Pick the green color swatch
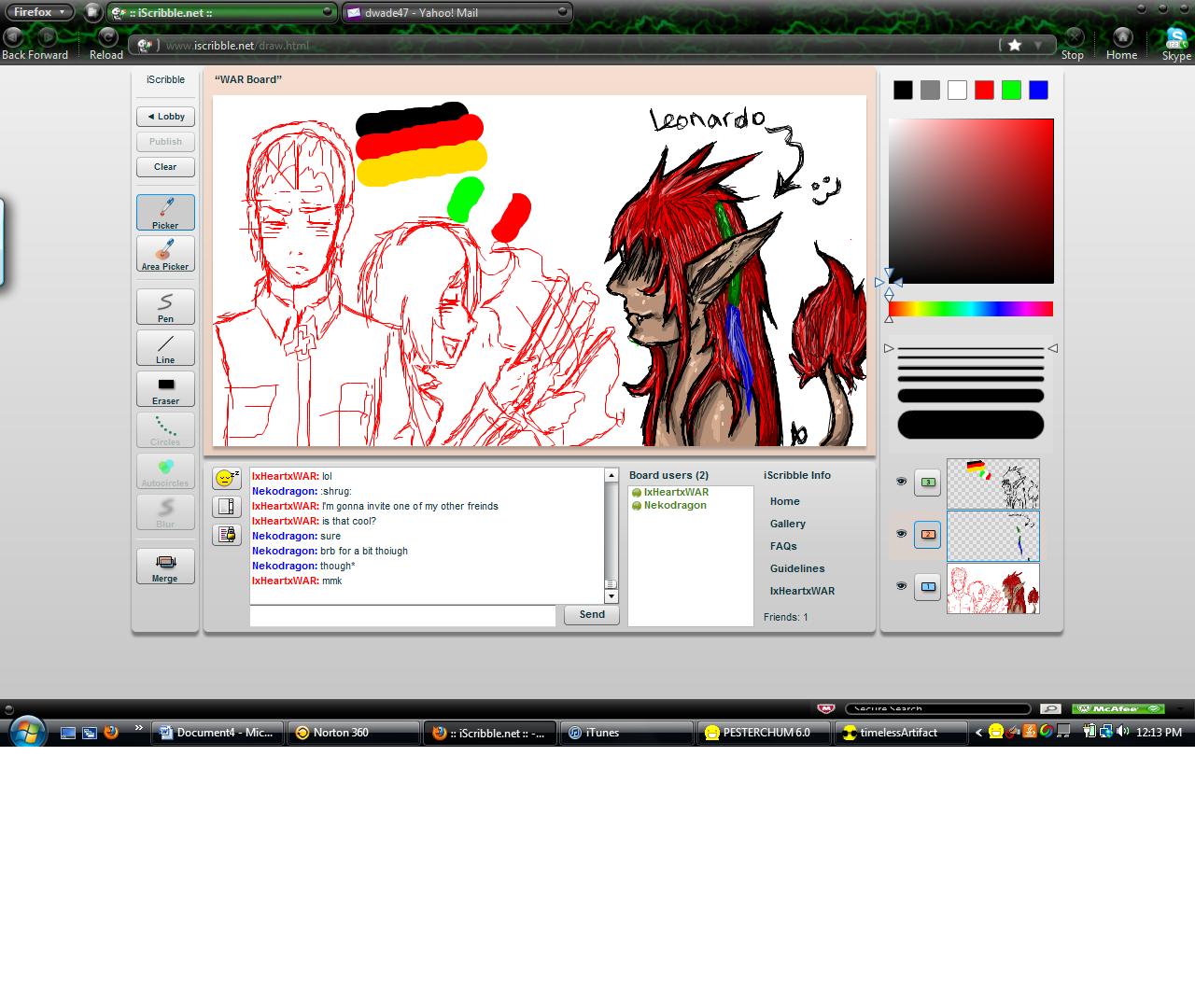 pyautogui.click(x=1011, y=90)
